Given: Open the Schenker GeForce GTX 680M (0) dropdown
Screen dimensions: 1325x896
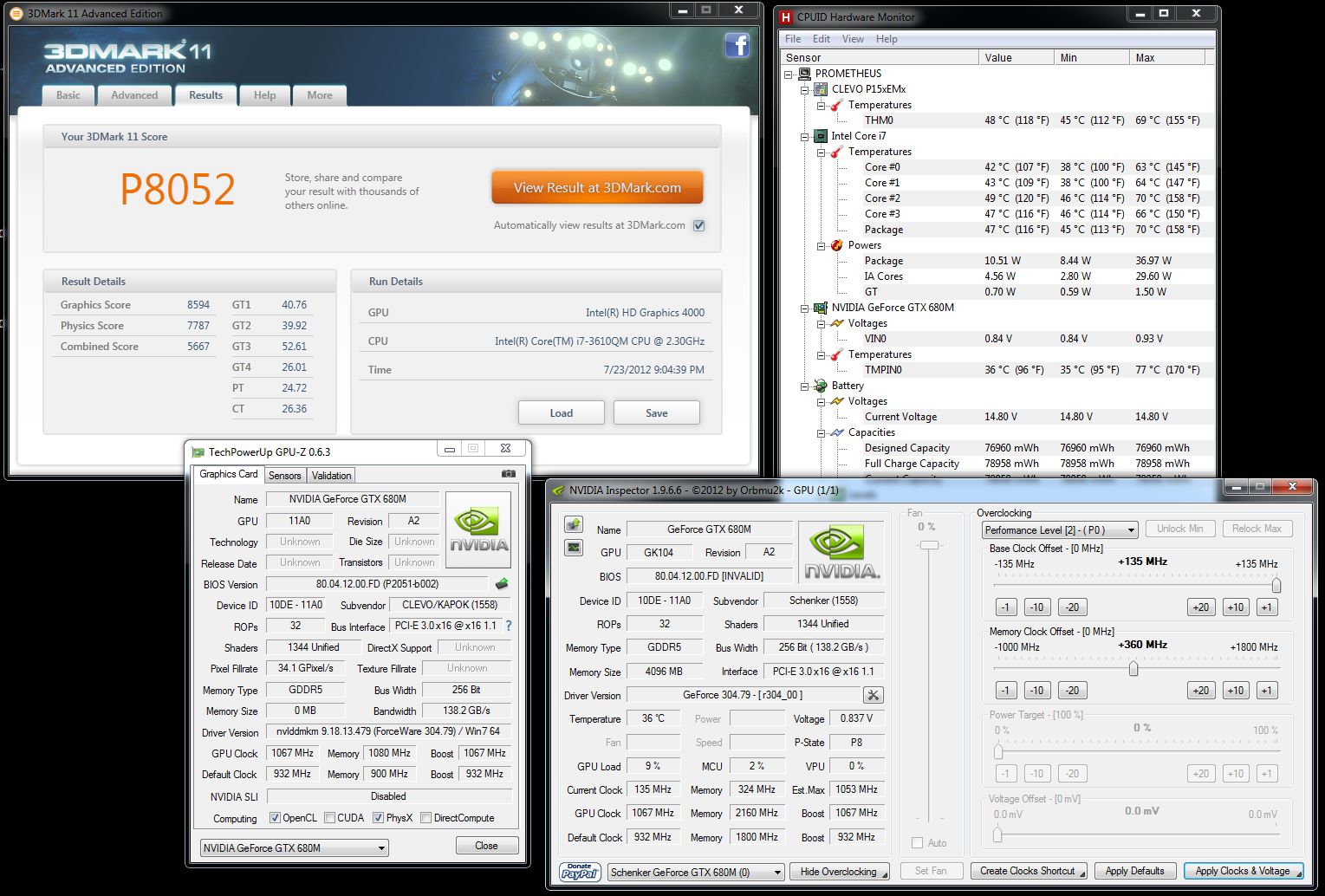Looking at the screenshot, I should 696,872.
